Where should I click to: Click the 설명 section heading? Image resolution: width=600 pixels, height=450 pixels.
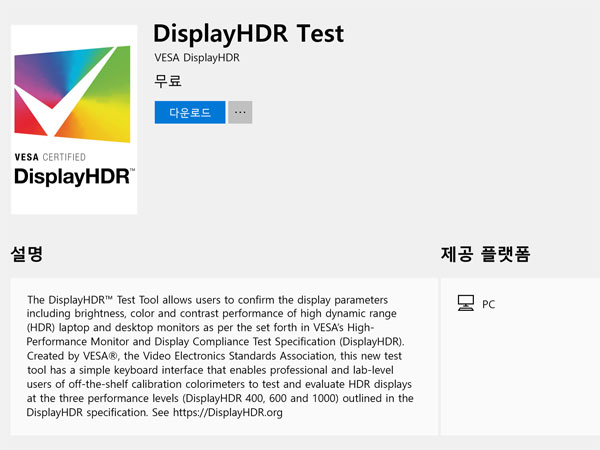(26, 254)
